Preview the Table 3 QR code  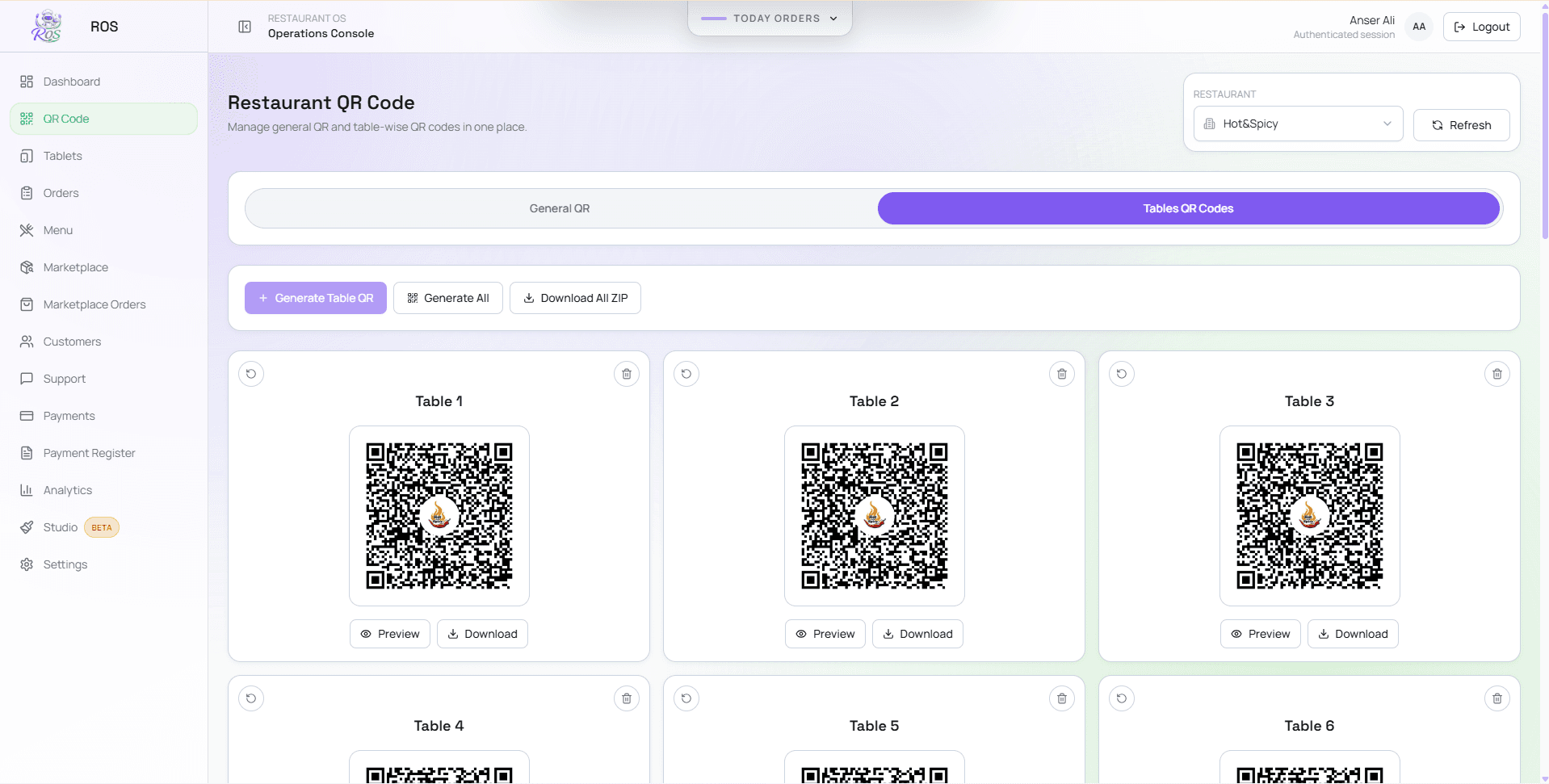point(1261,634)
